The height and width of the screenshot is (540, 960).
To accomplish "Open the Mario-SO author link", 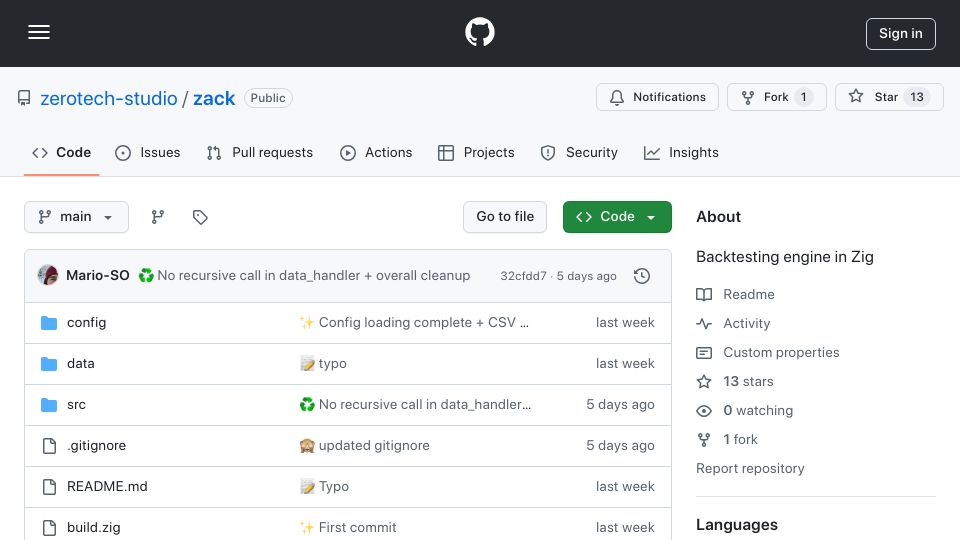I will pyautogui.click(x=97, y=276).
